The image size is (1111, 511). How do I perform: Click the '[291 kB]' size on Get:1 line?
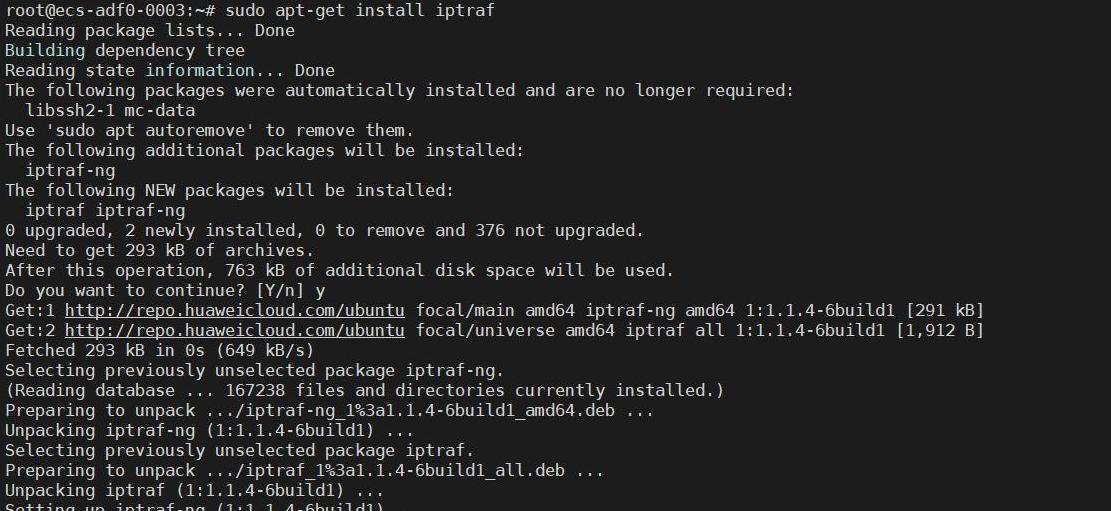[944, 310]
